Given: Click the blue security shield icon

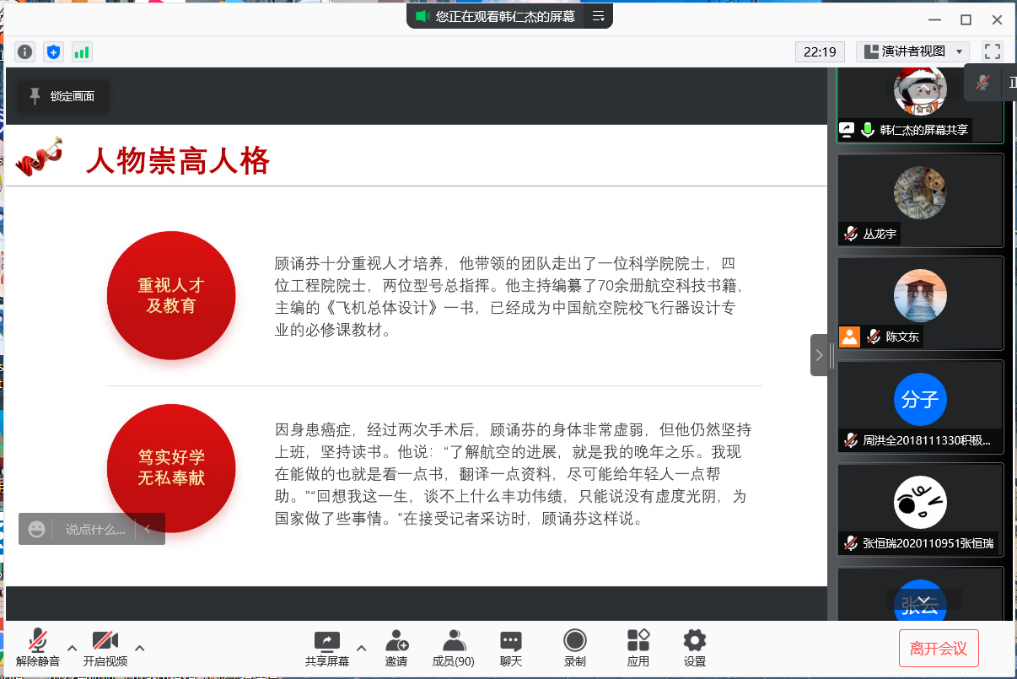Looking at the screenshot, I should click(x=54, y=52).
